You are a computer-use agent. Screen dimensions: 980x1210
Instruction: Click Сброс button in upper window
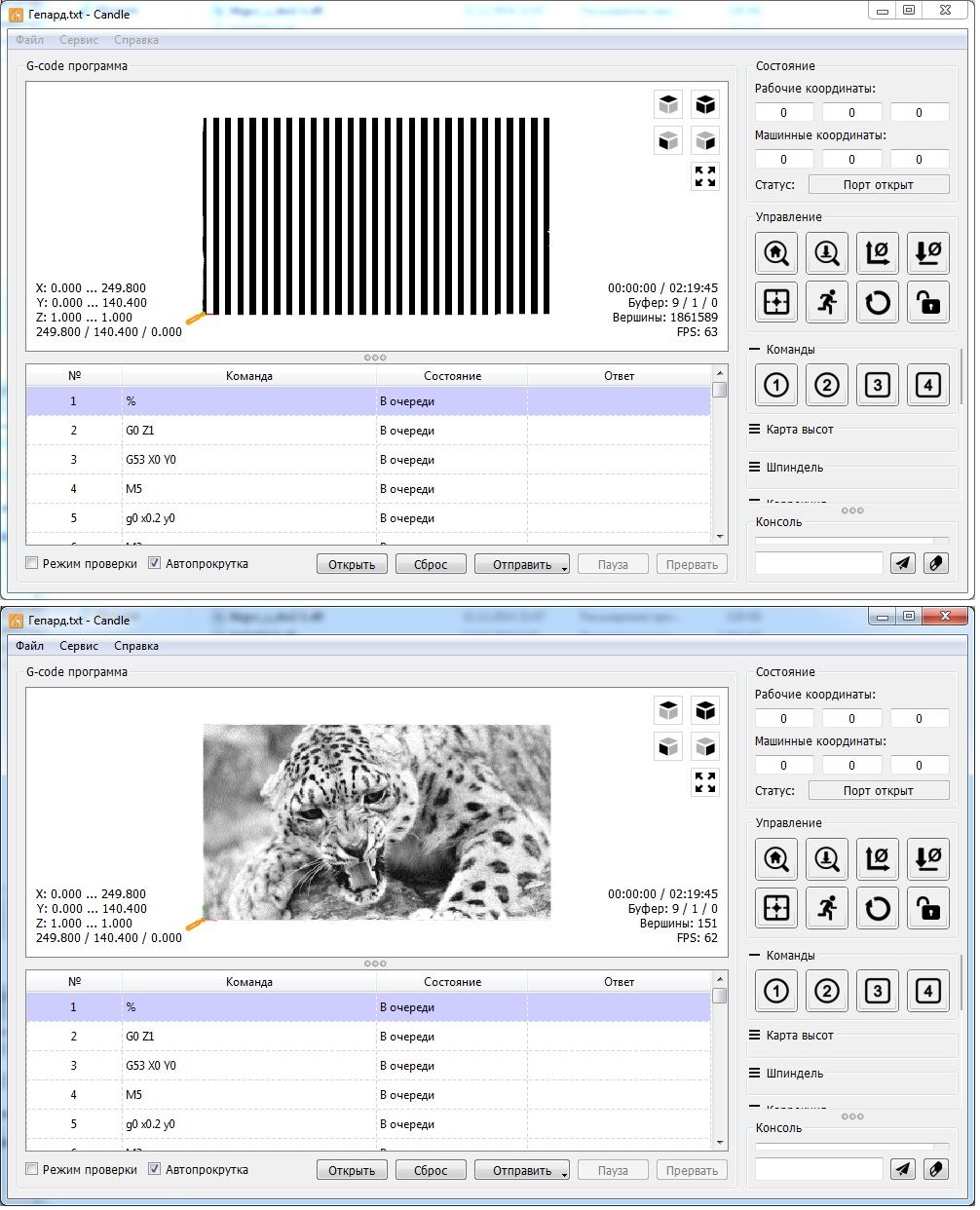(431, 564)
